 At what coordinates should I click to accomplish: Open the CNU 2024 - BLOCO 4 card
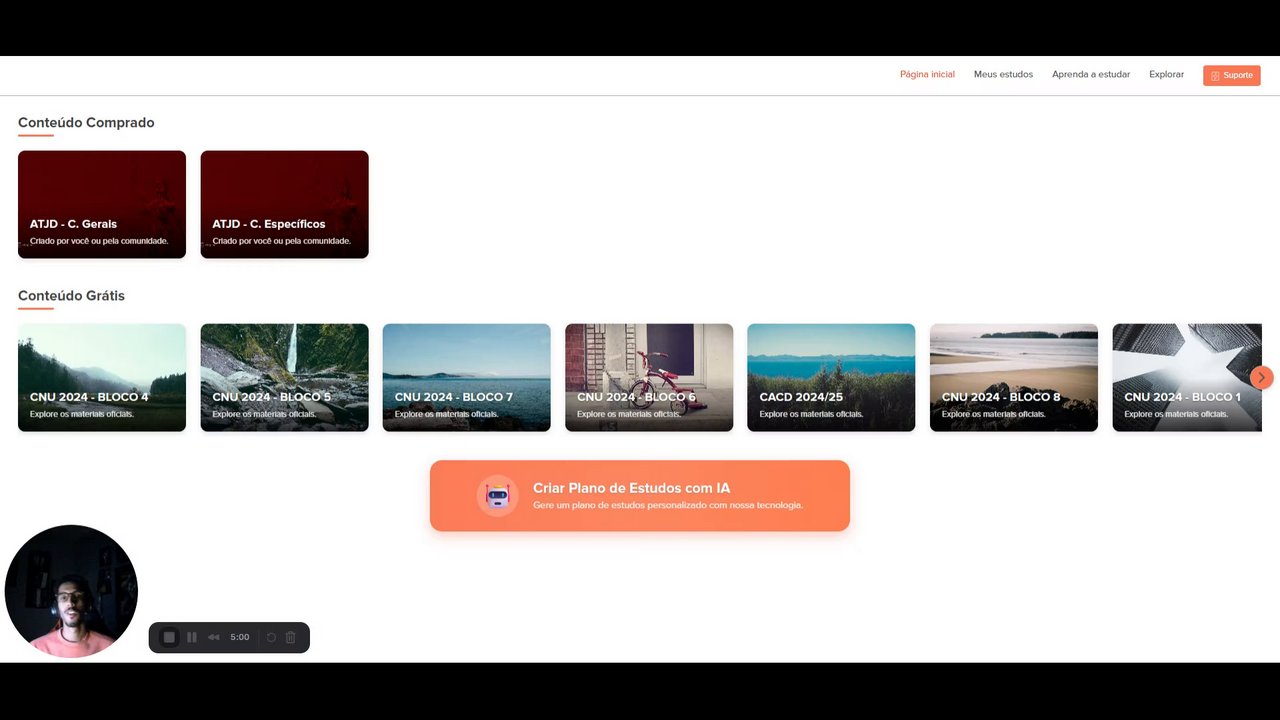click(102, 377)
